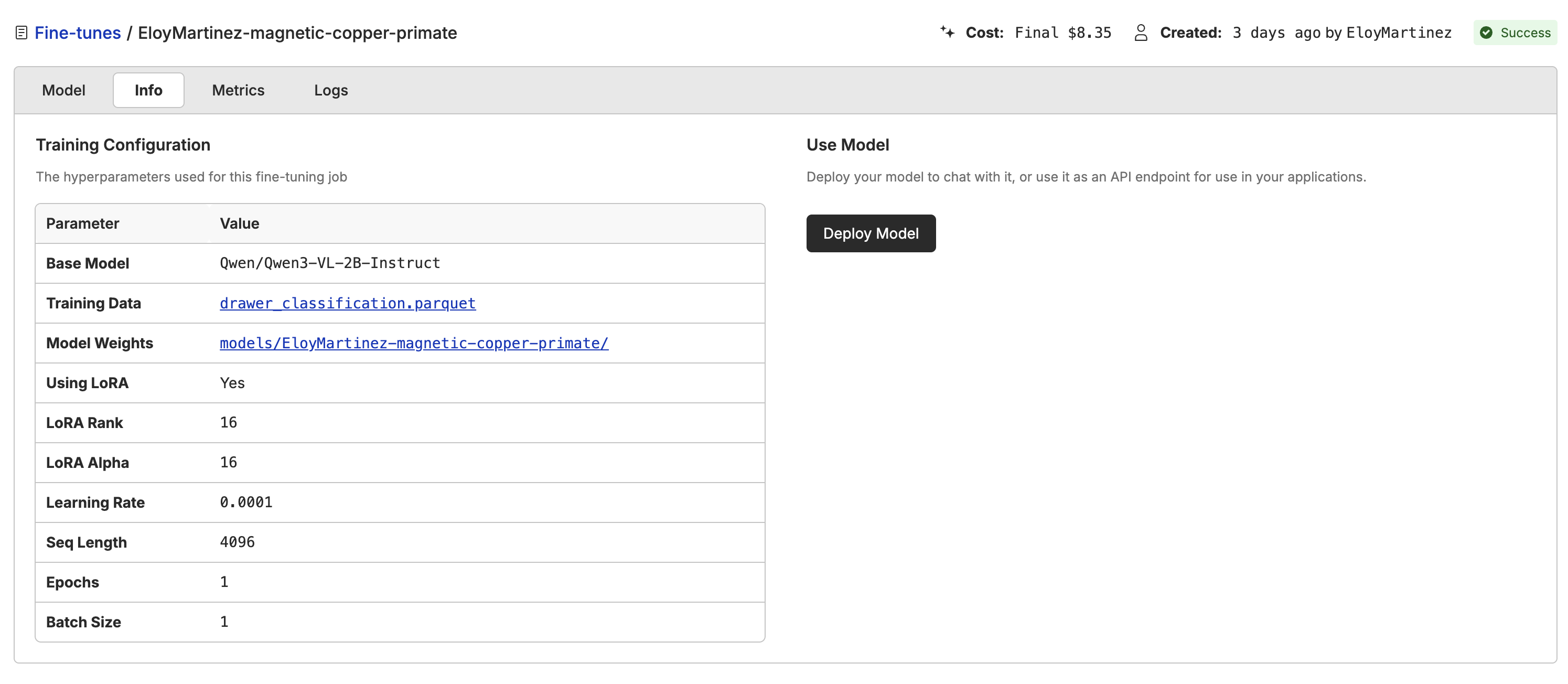Select the Base Model row value Qwen/Qwen3-VL-2B-Instruct
Screen dimensions: 1568x684
(x=330, y=263)
